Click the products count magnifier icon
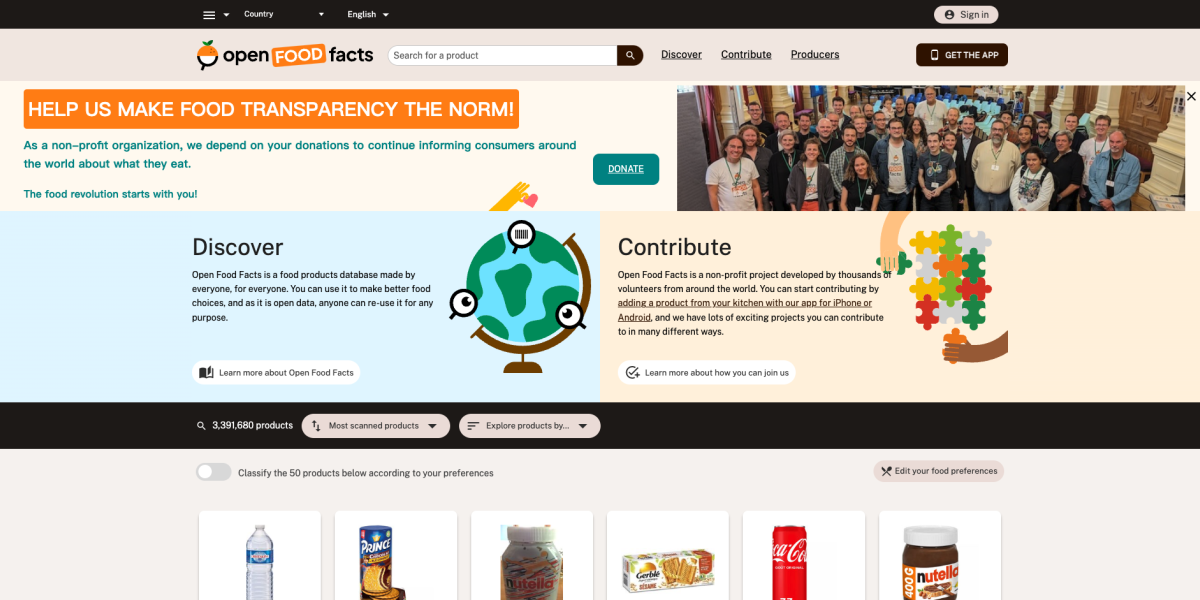This screenshot has height=600, width=1200. (201, 426)
